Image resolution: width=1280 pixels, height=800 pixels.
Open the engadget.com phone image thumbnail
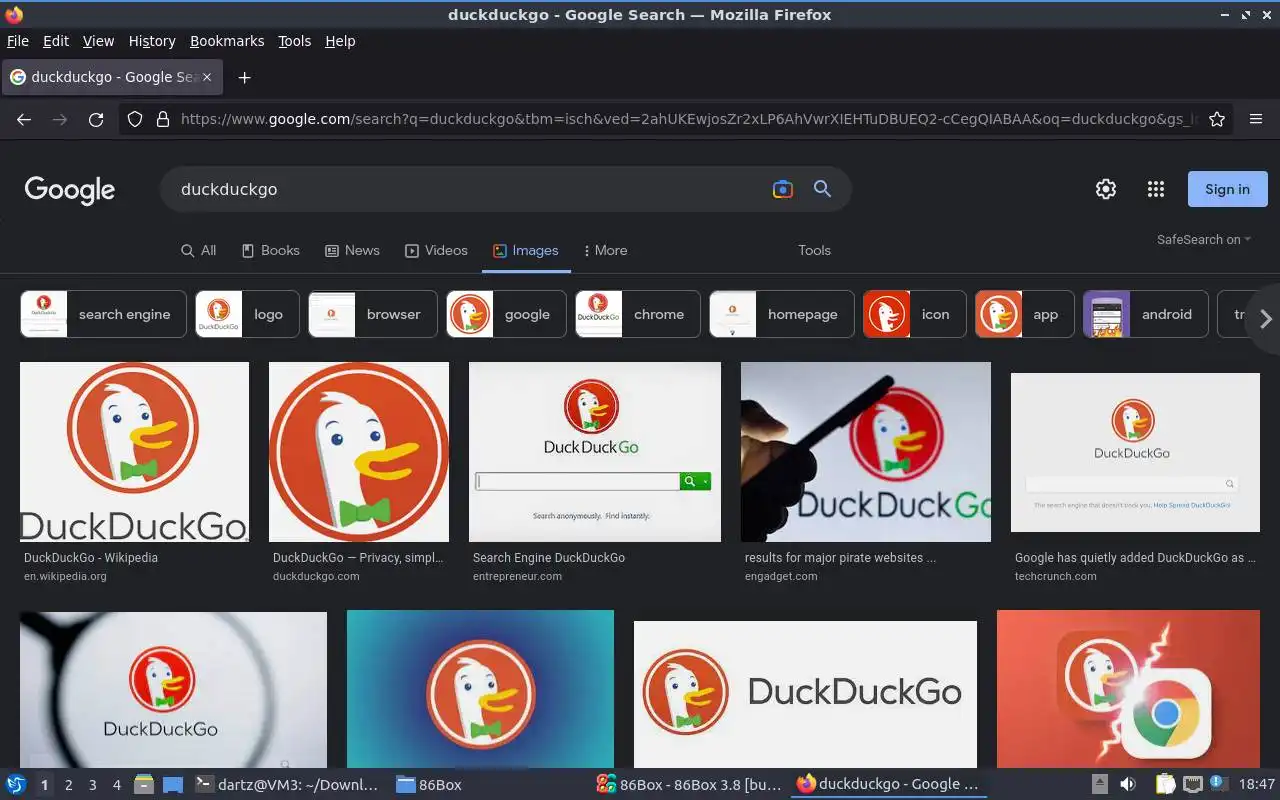click(866, 452)
